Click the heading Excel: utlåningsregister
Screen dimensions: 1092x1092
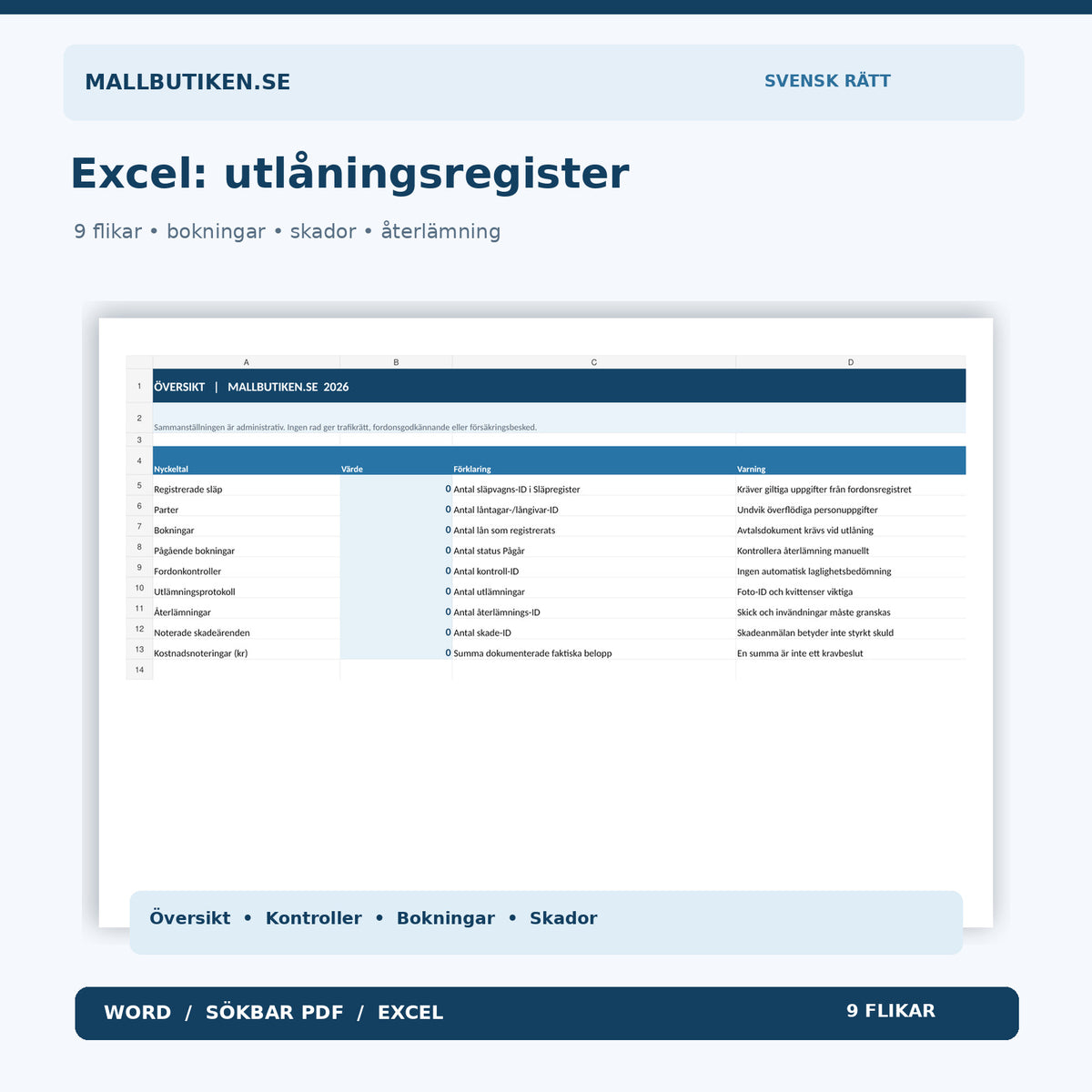point(349,173)
